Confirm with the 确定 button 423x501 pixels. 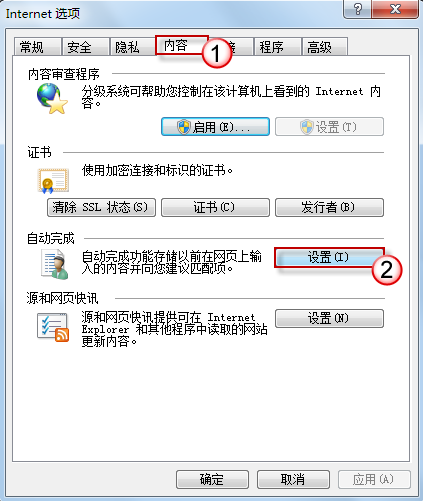(212, 480)
